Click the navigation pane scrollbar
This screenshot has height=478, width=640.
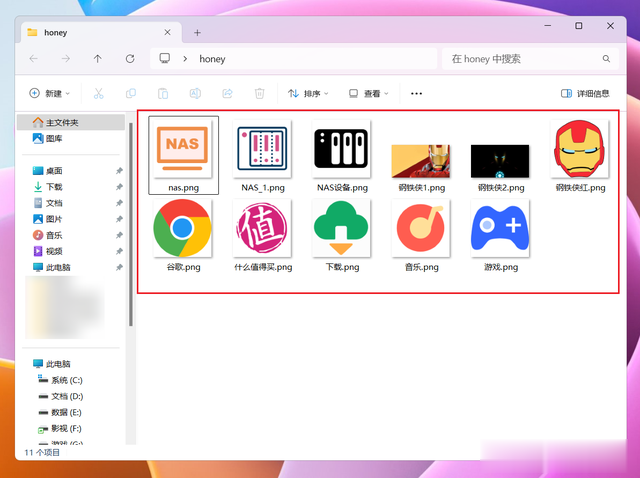pyautogui.click(x=131, y=225)
